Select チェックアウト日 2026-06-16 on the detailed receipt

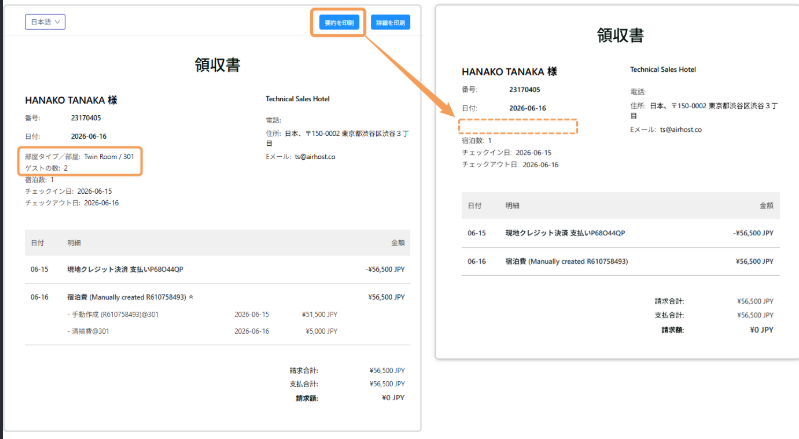click(x=72, y=203)
